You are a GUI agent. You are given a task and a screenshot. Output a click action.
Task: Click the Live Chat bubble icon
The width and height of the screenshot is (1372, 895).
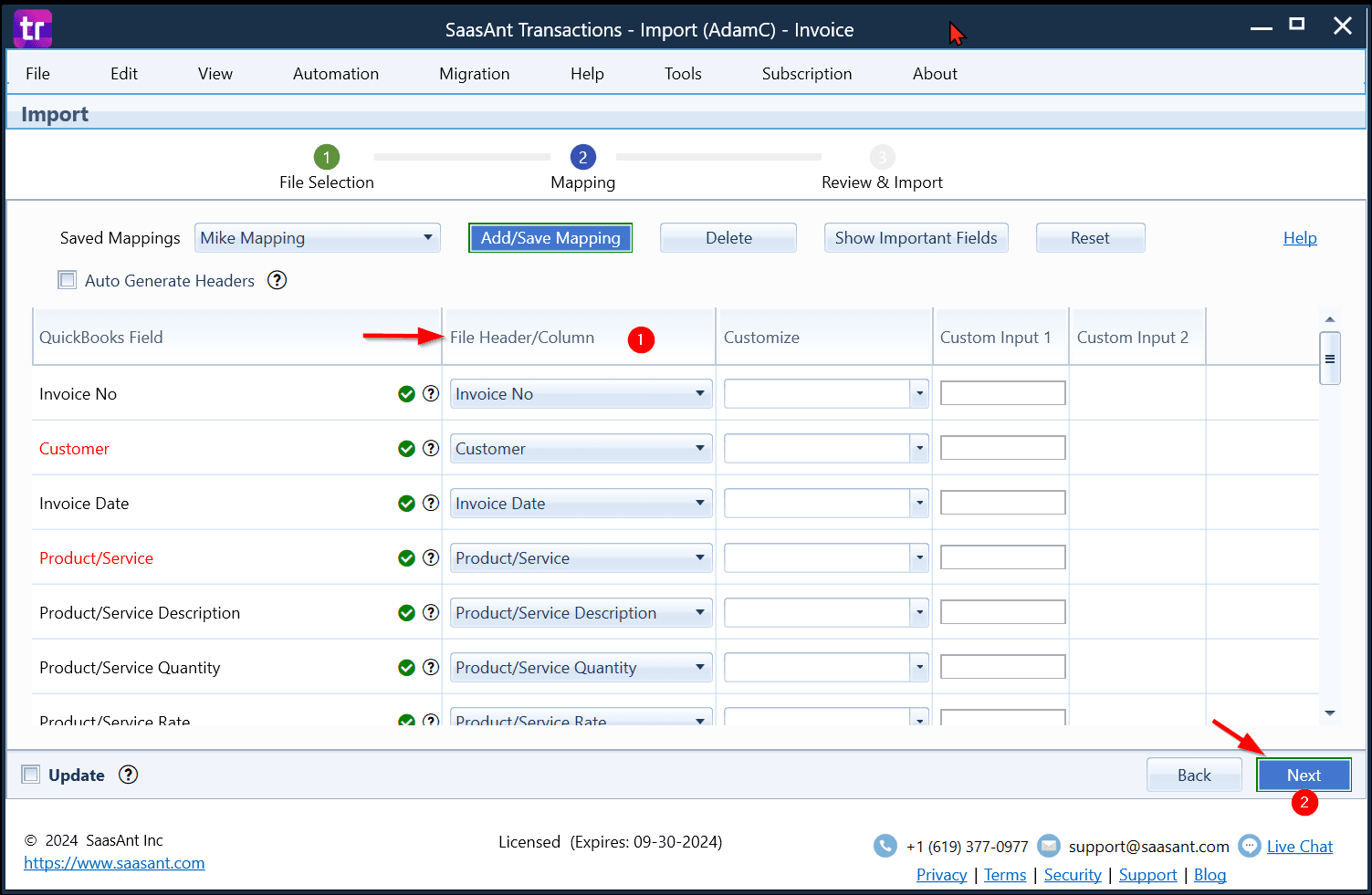click(x=1249, y=846)
